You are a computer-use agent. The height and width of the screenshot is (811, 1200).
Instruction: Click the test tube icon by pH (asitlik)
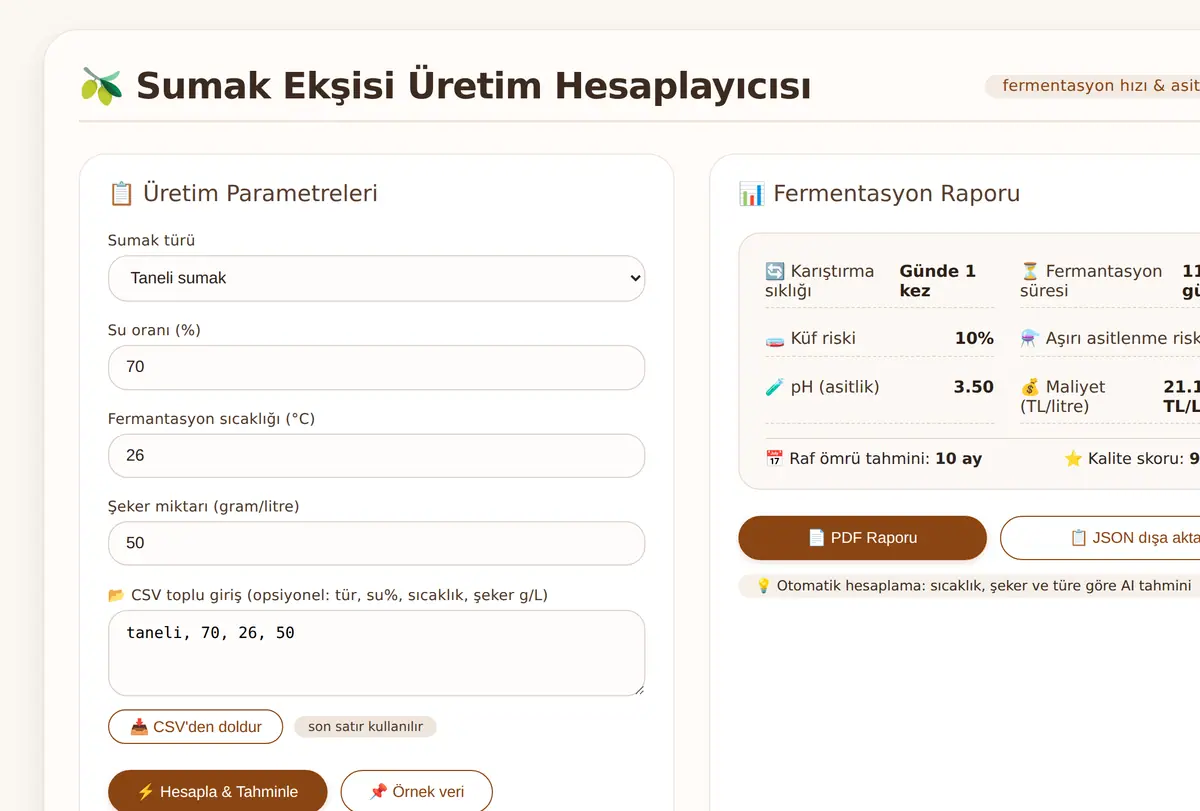[x=775, y=386]
